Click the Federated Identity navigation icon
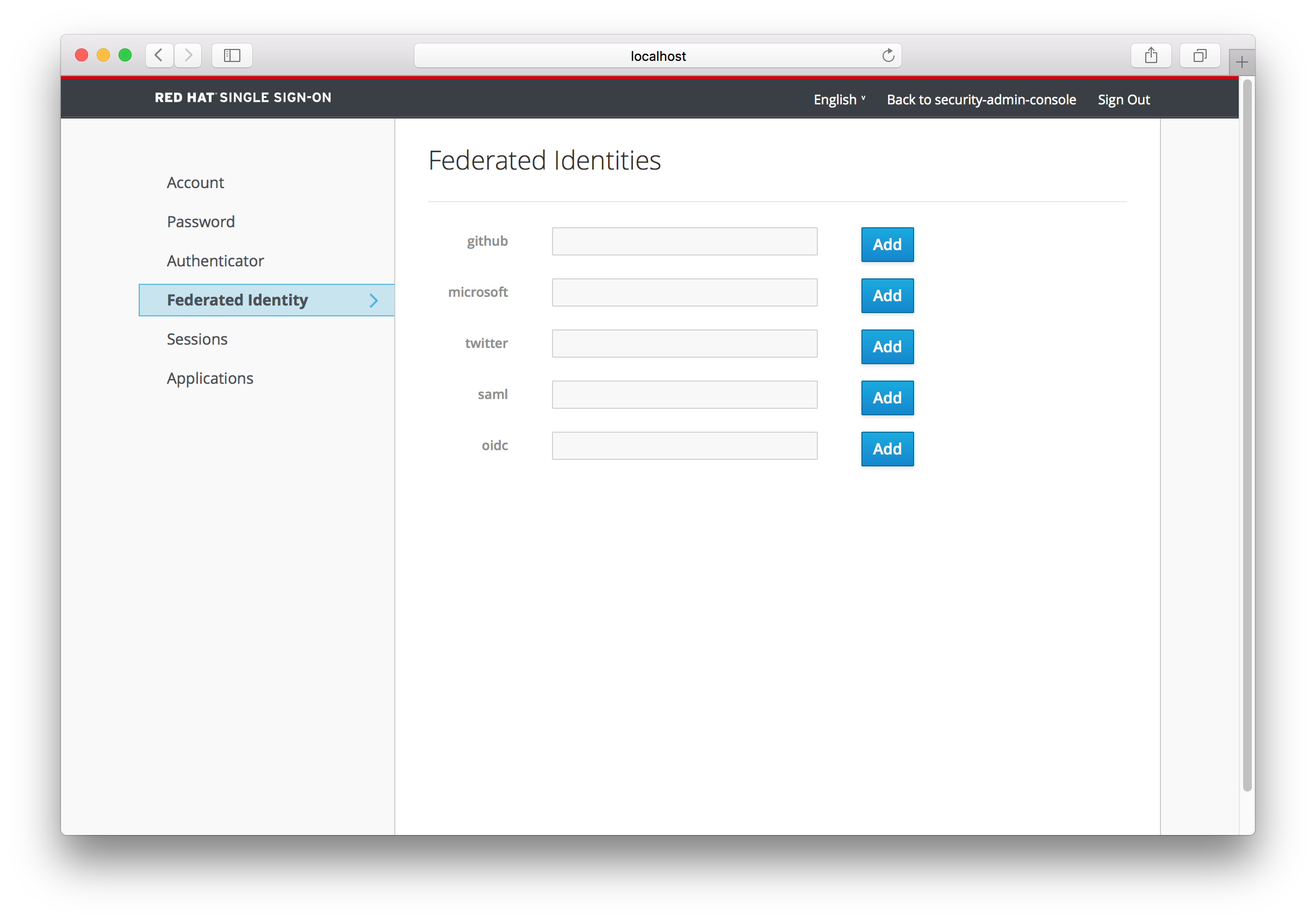Image resolution: width=1316 pixels, height=922 pixels. point(375,299)
